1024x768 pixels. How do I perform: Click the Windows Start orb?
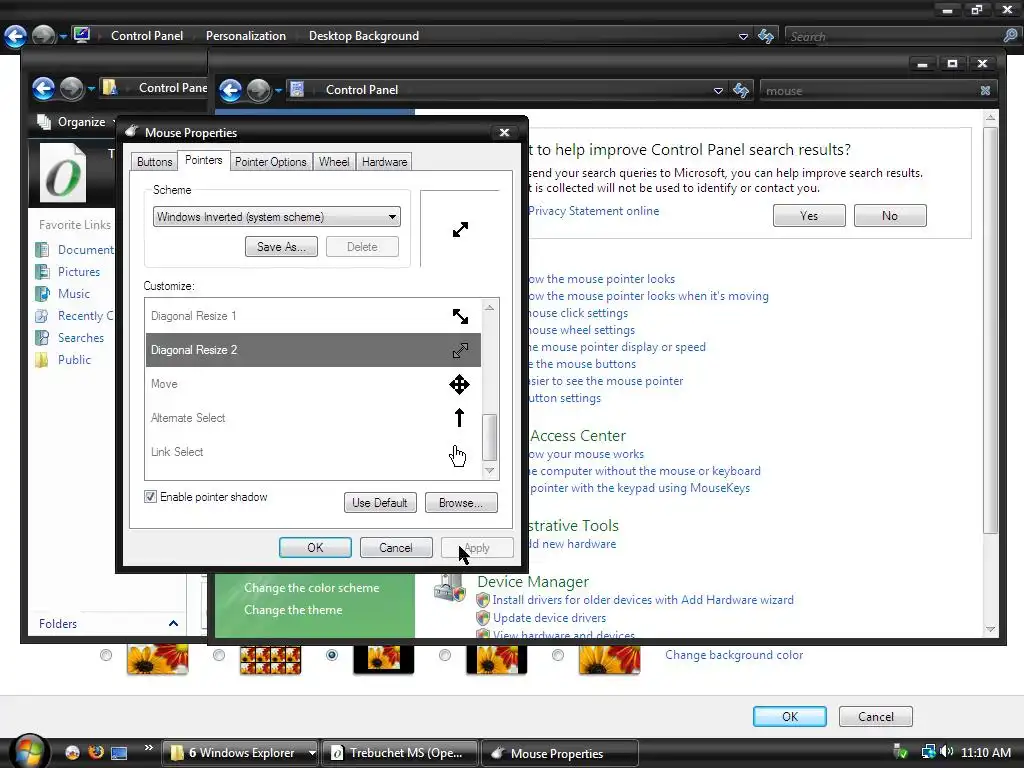coord(28,751)
